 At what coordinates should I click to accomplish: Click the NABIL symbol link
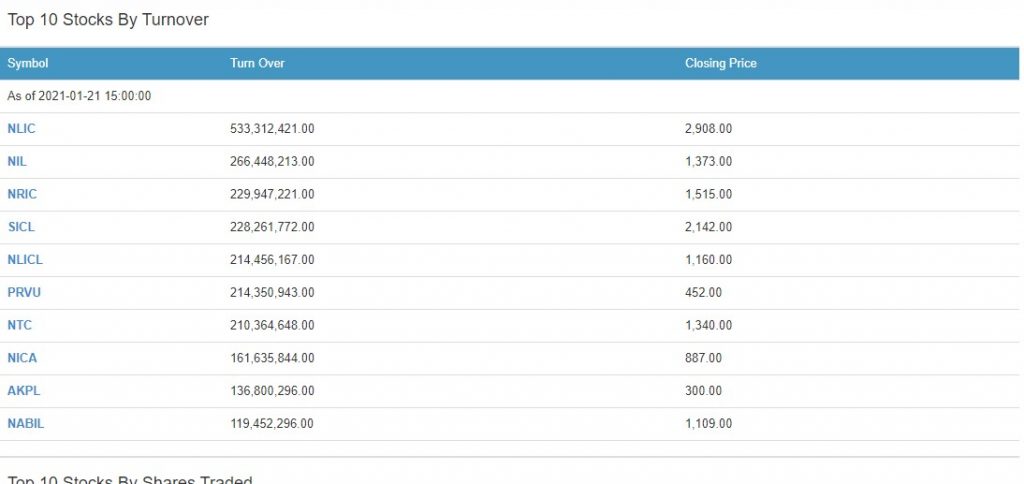(x=26, y=423)
